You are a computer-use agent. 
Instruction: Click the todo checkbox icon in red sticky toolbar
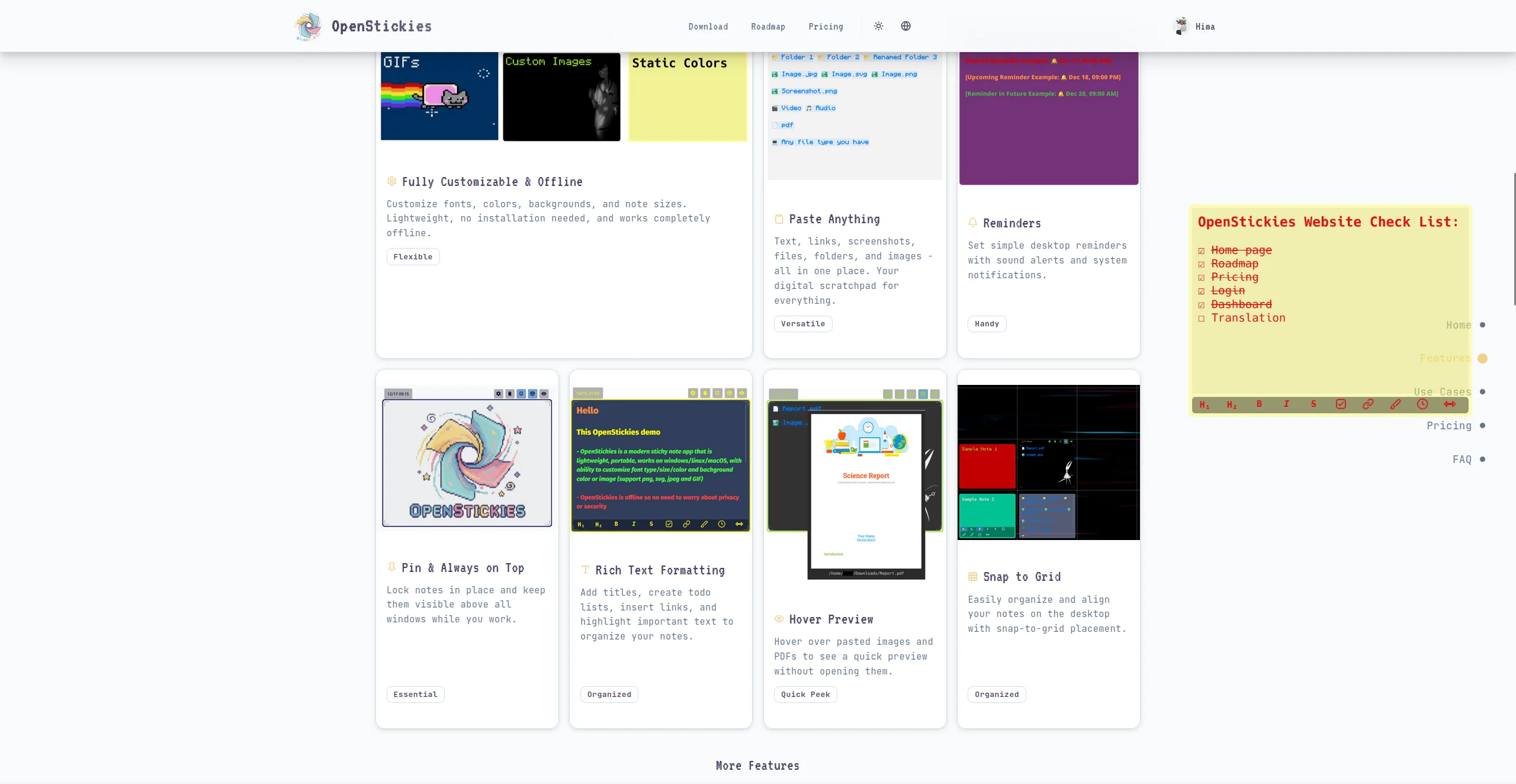1341,404
